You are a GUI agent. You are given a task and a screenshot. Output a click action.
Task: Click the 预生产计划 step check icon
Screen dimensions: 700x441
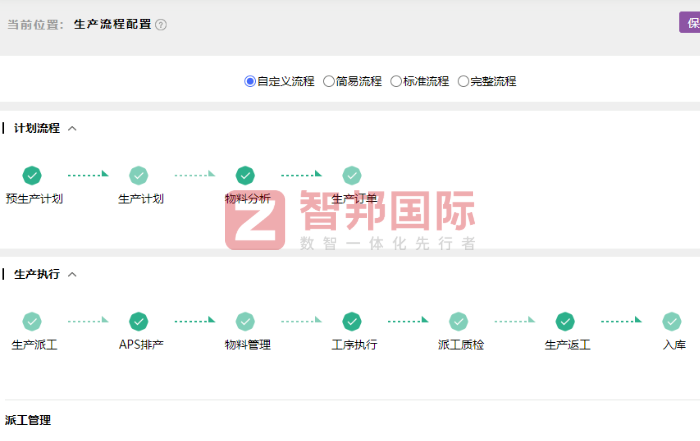pyautogui.click(x=32, y=175)
